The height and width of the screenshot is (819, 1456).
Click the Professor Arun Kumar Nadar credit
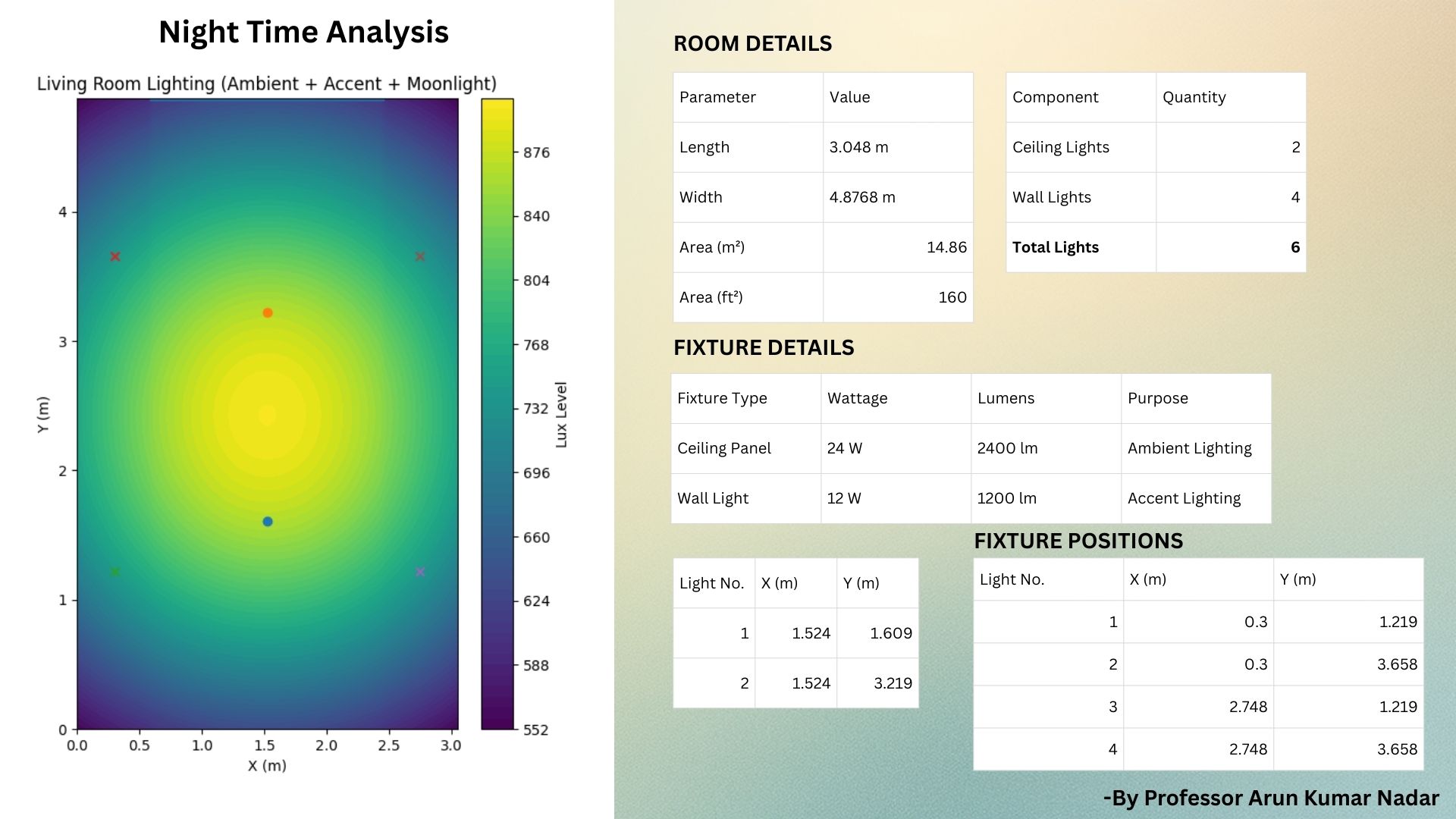click(1271, 798)
